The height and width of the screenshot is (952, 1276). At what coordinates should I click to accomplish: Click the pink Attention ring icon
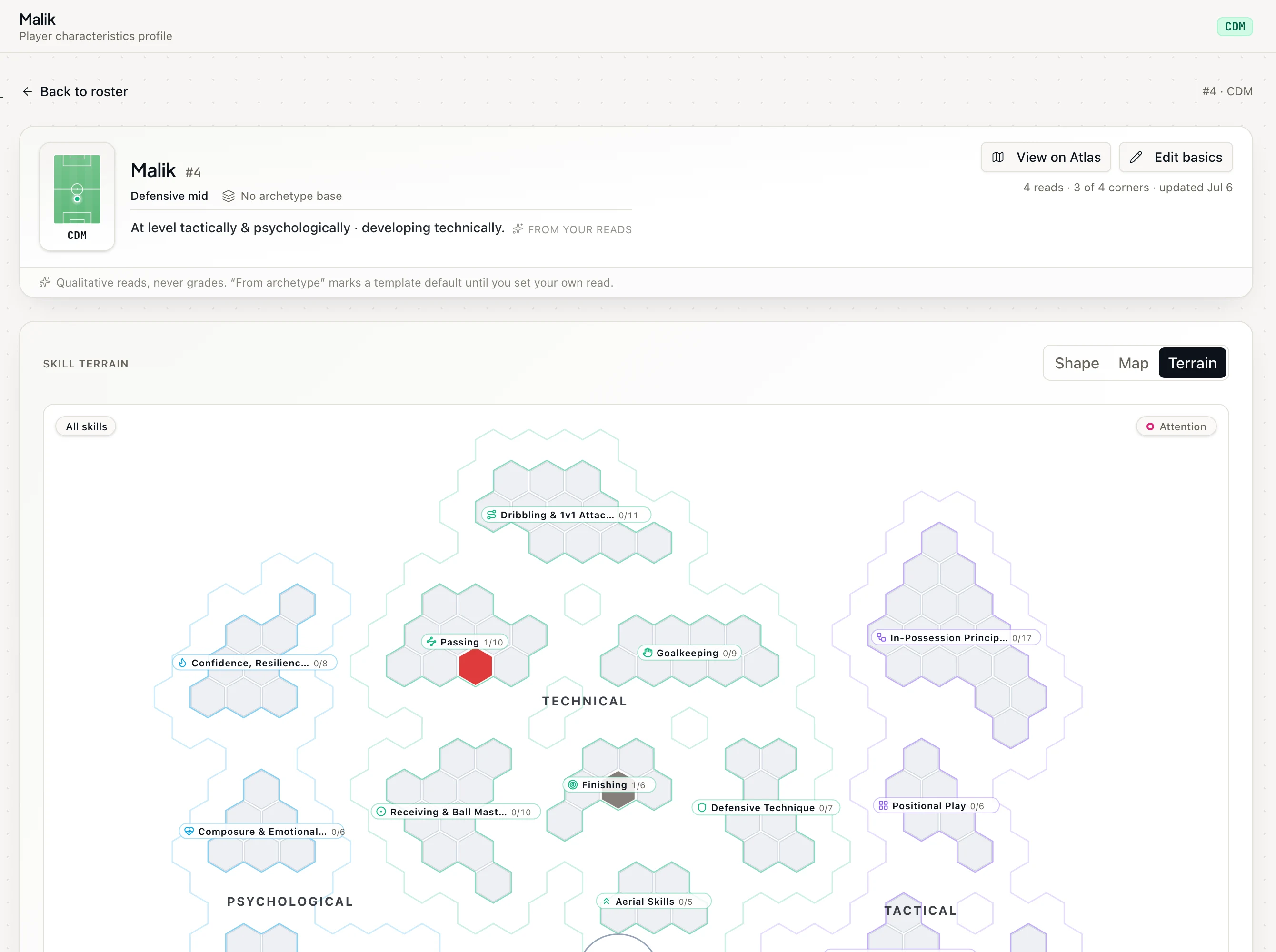(x=1150, y=426)
